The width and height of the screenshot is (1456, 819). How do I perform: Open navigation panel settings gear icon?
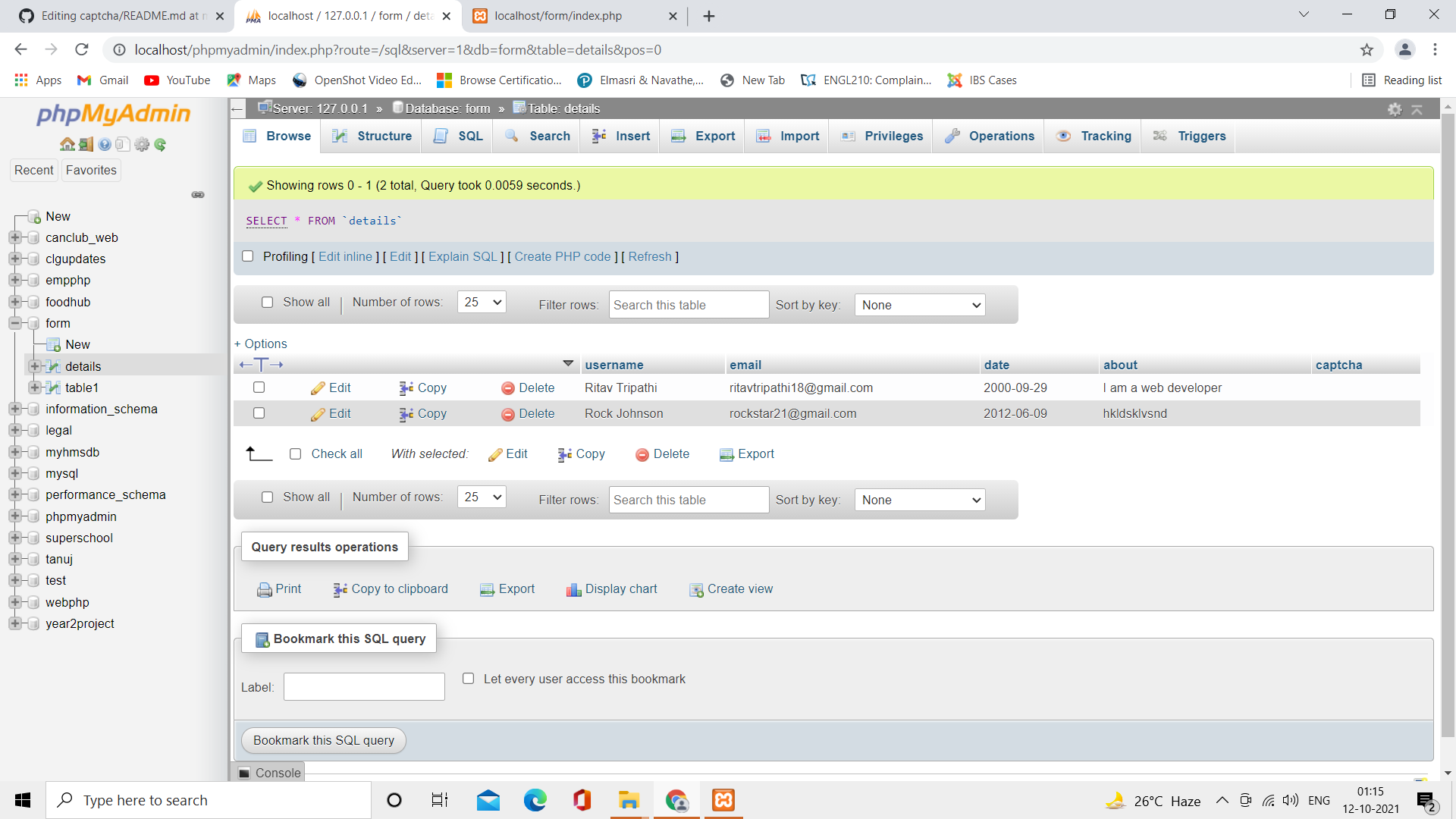(142, 144)
